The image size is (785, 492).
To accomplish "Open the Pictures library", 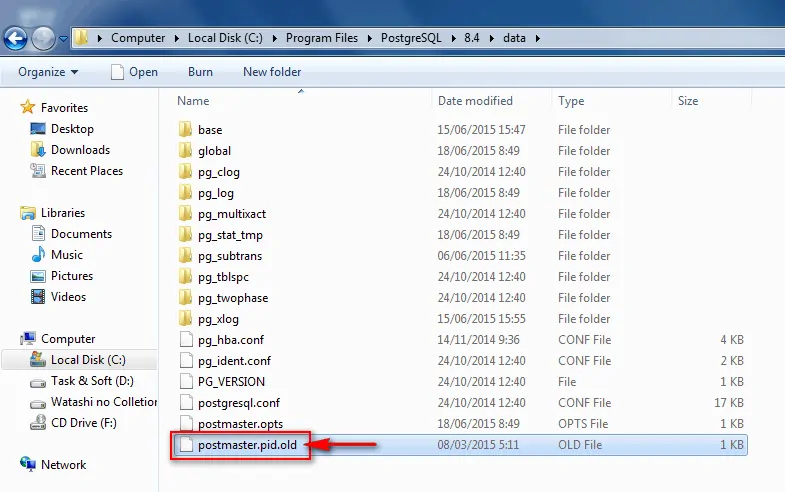I will 72,276.
